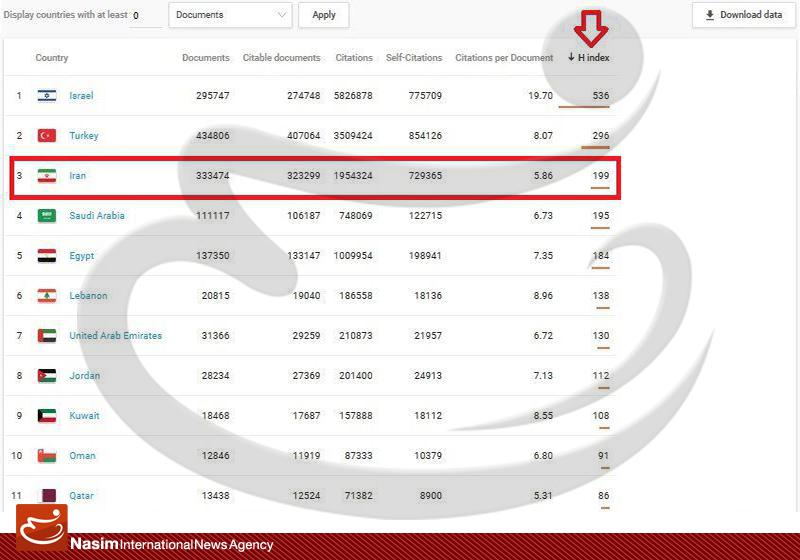Screen dimensions: 800x560
Task: Click the Jordan flag icon
Action: [x=47, y=376]
